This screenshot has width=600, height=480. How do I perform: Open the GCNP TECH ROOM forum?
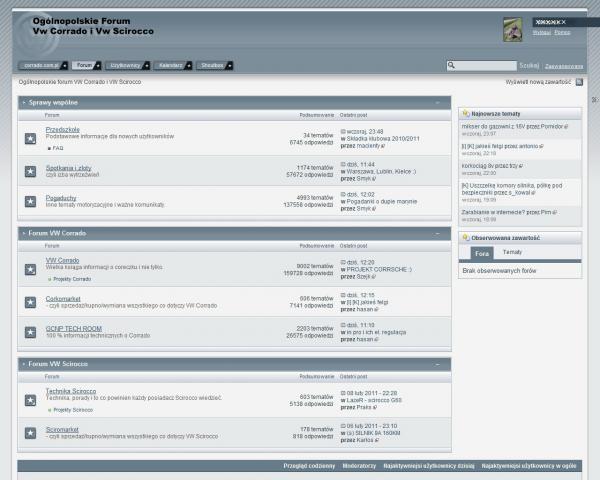click(73, 328)
